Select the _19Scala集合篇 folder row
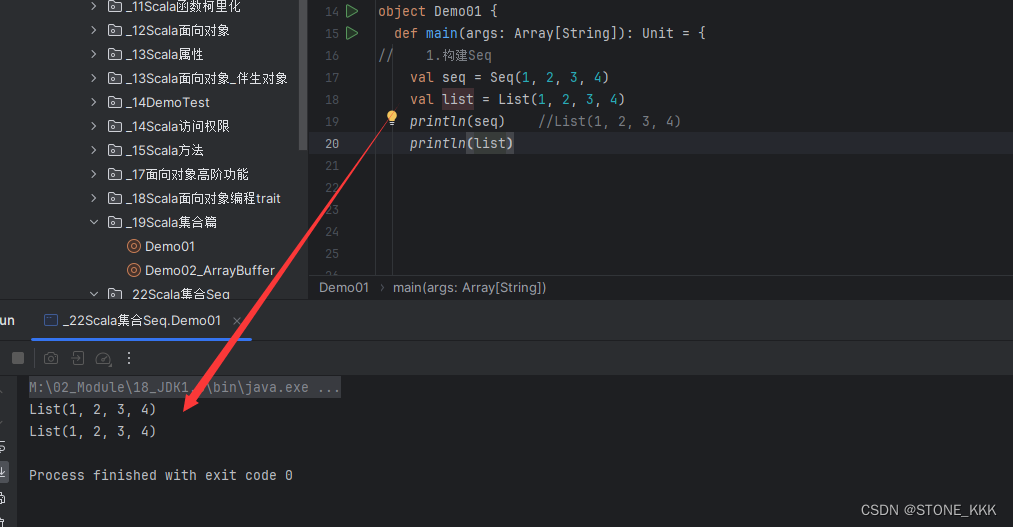 149,222
